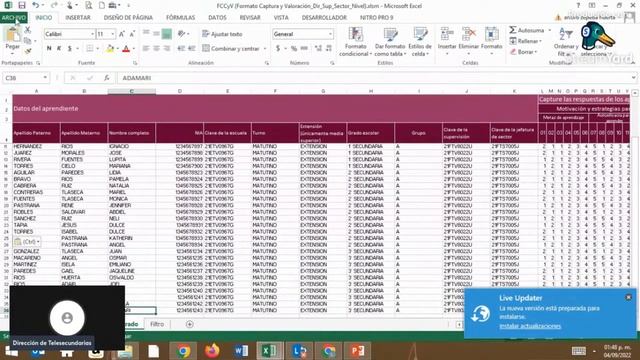Decrease font size with the smaller A
The image size is (640, 360).
coord(132,34)
